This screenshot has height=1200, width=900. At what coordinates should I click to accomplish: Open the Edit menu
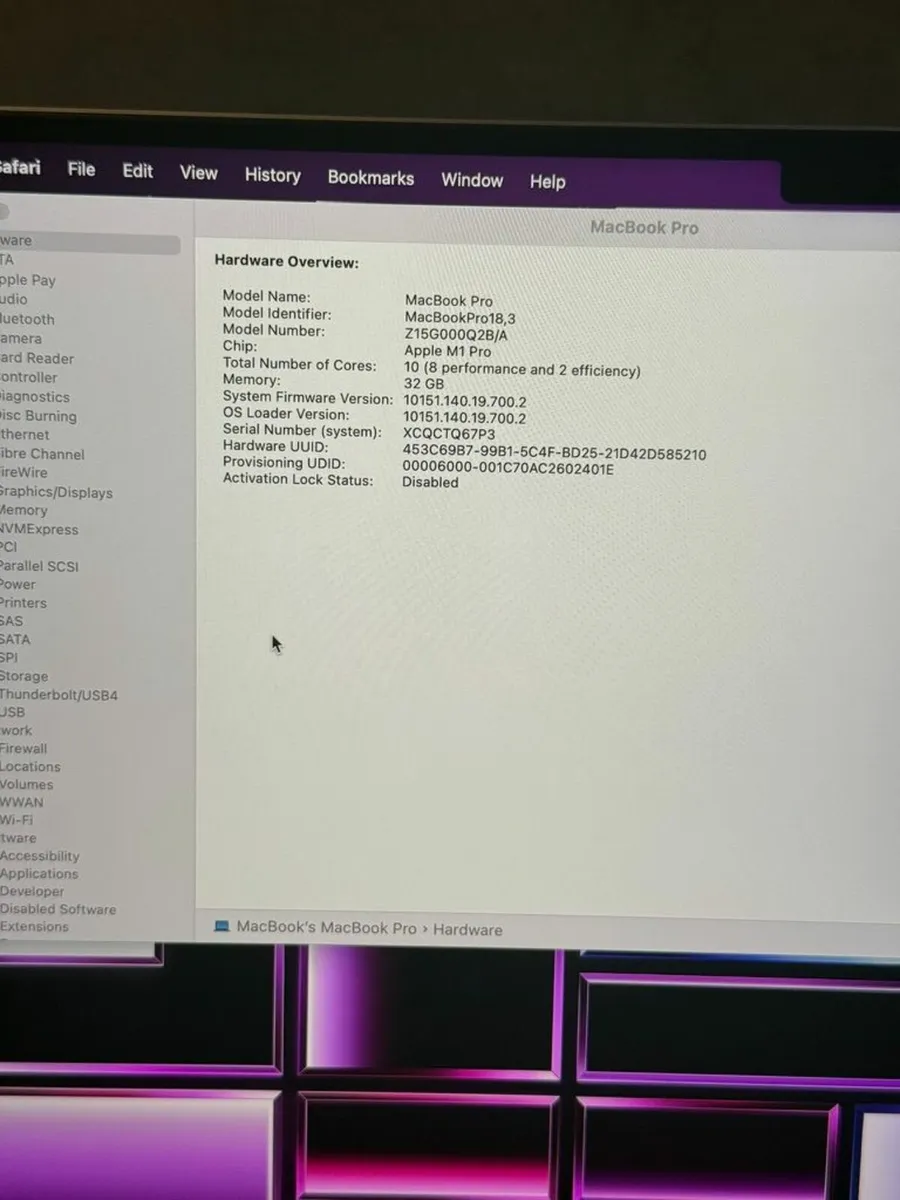[137, 170]
